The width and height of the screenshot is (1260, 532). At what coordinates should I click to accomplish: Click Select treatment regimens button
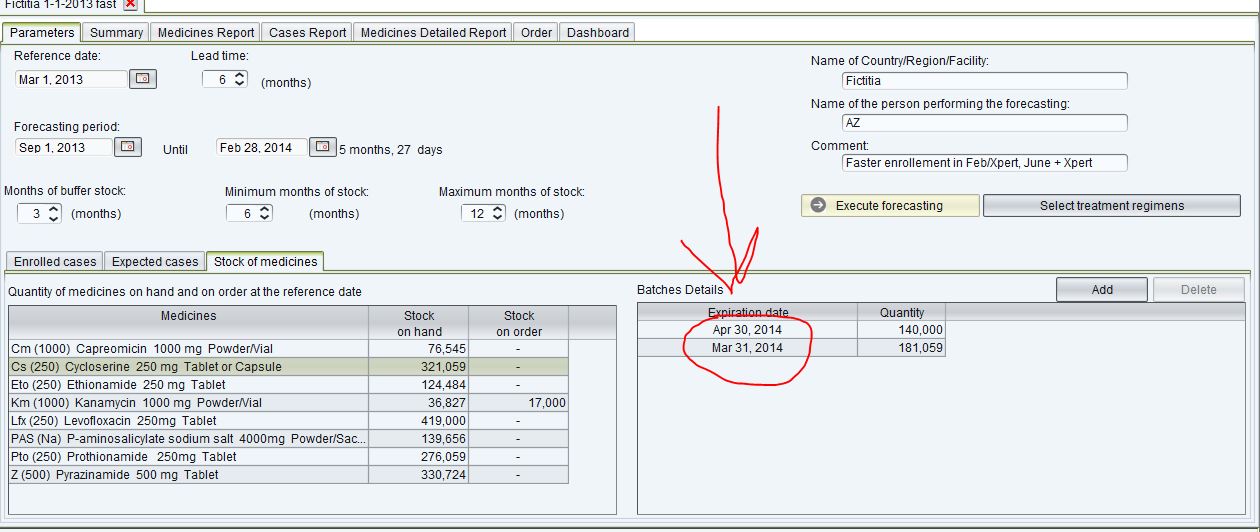(1112, 205)
